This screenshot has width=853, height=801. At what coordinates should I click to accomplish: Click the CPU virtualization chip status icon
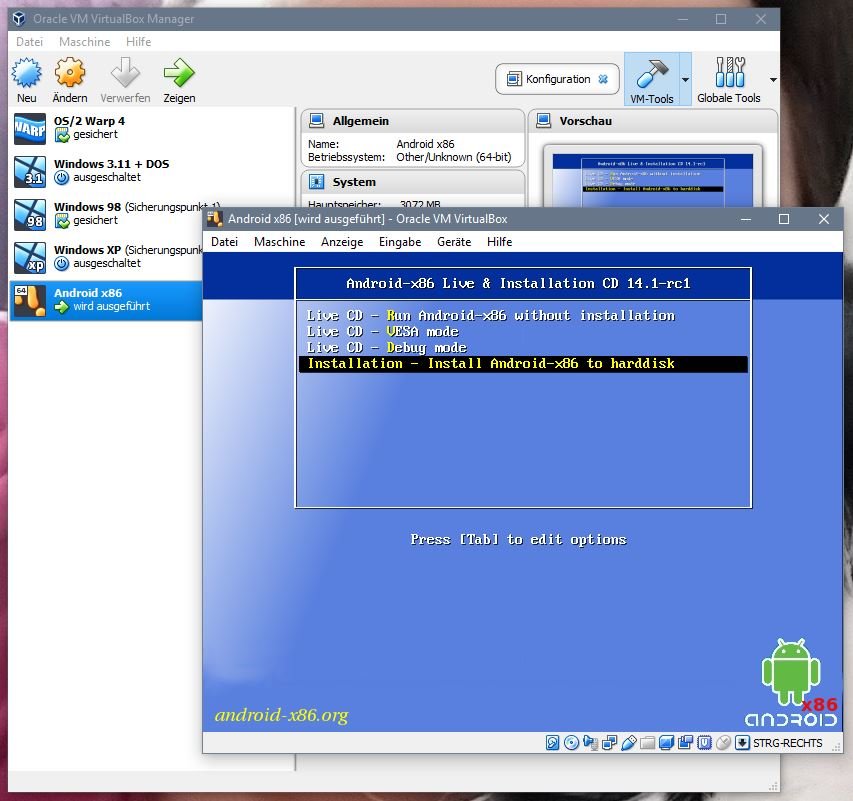point(704,743)
